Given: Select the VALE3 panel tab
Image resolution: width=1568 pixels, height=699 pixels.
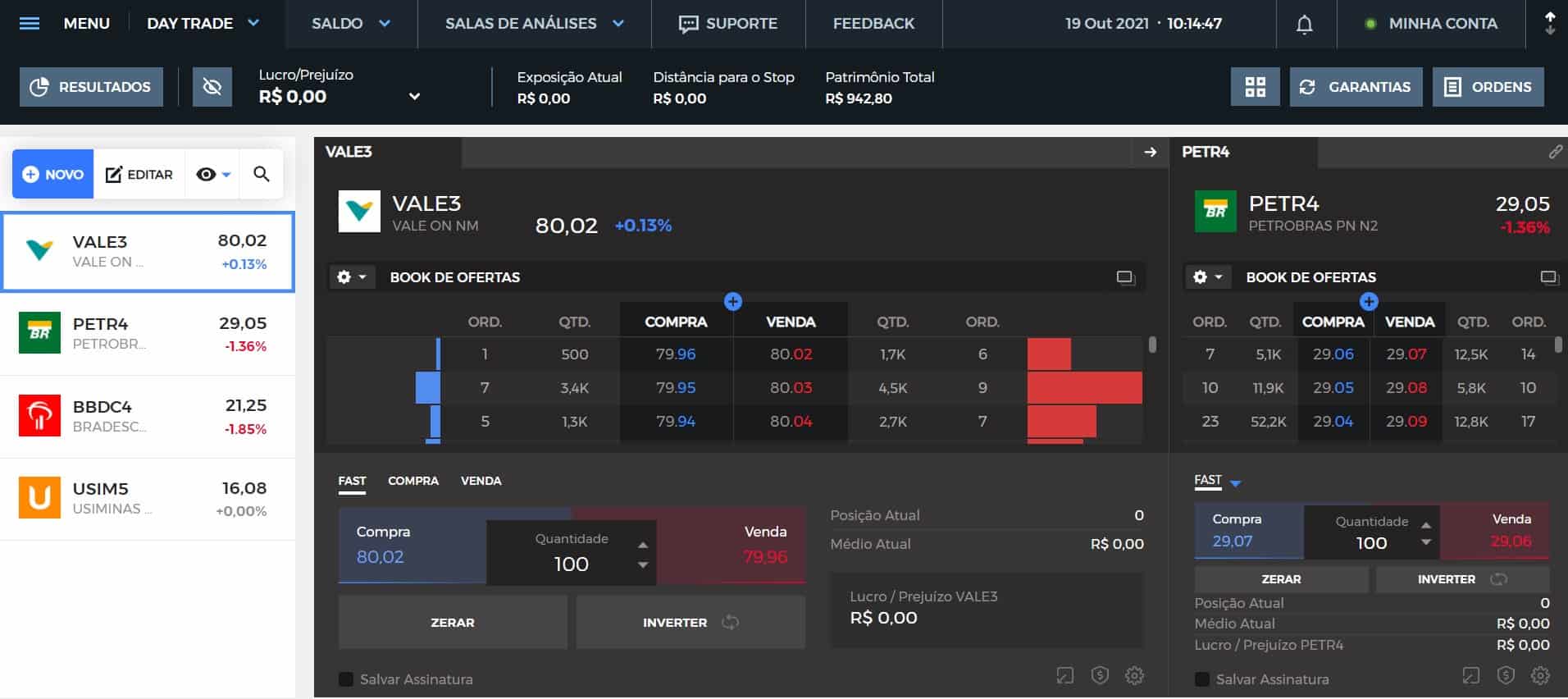Looking at the screenshot, I should [387, 152].
